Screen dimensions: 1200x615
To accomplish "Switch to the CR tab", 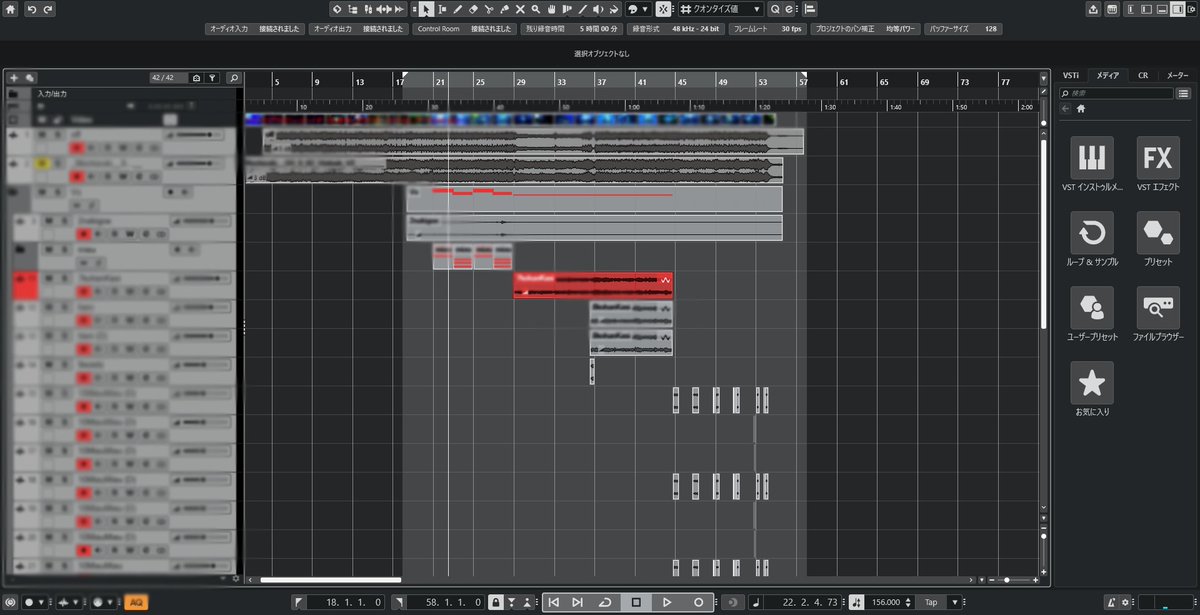I will 1143,75.
